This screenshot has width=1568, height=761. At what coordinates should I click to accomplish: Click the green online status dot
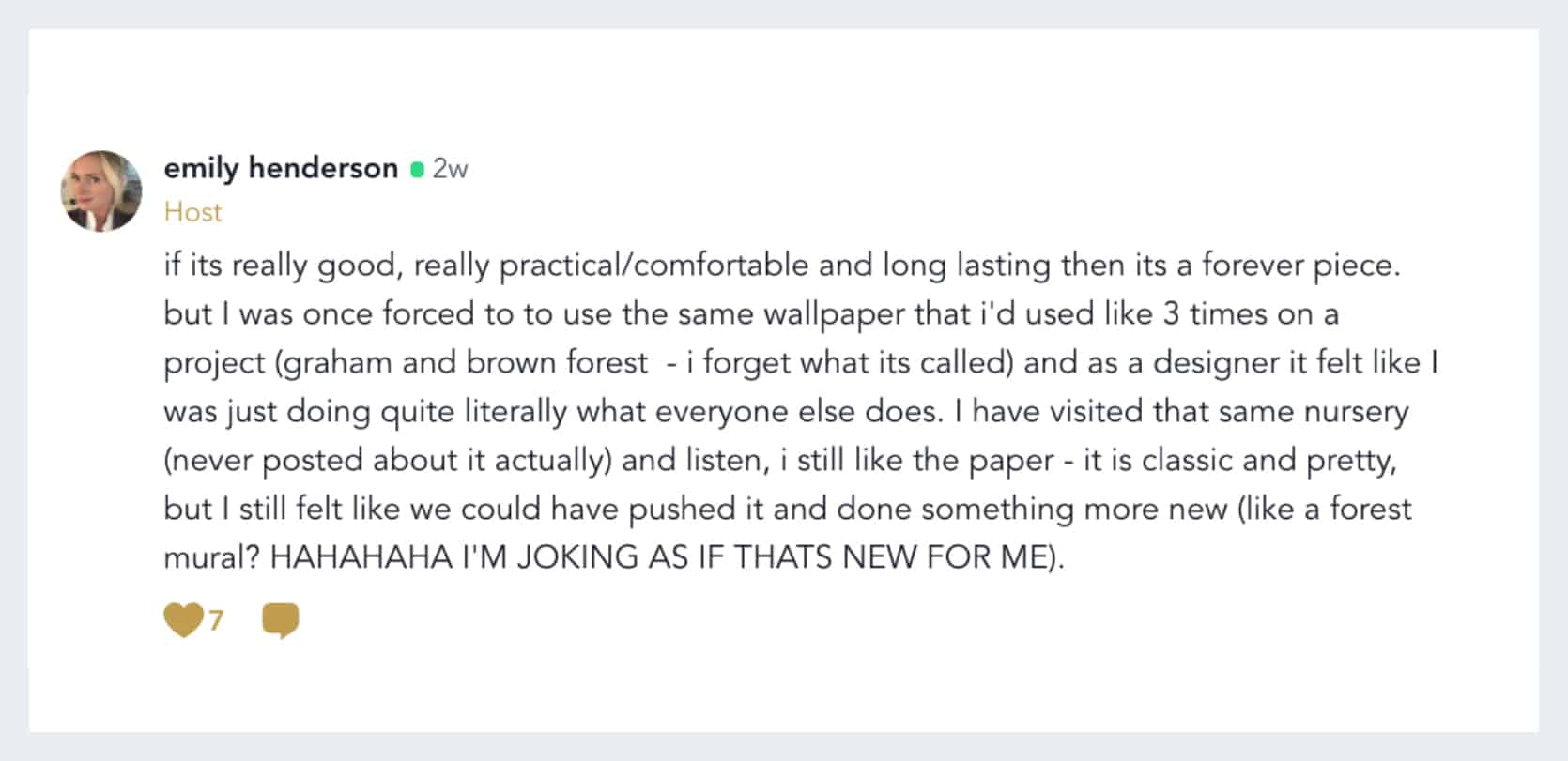coord(417,170)
